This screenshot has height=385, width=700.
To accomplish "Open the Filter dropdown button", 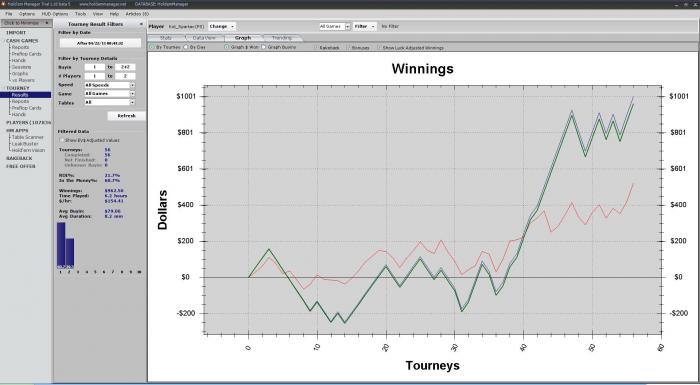I will [x=365, y=26].
